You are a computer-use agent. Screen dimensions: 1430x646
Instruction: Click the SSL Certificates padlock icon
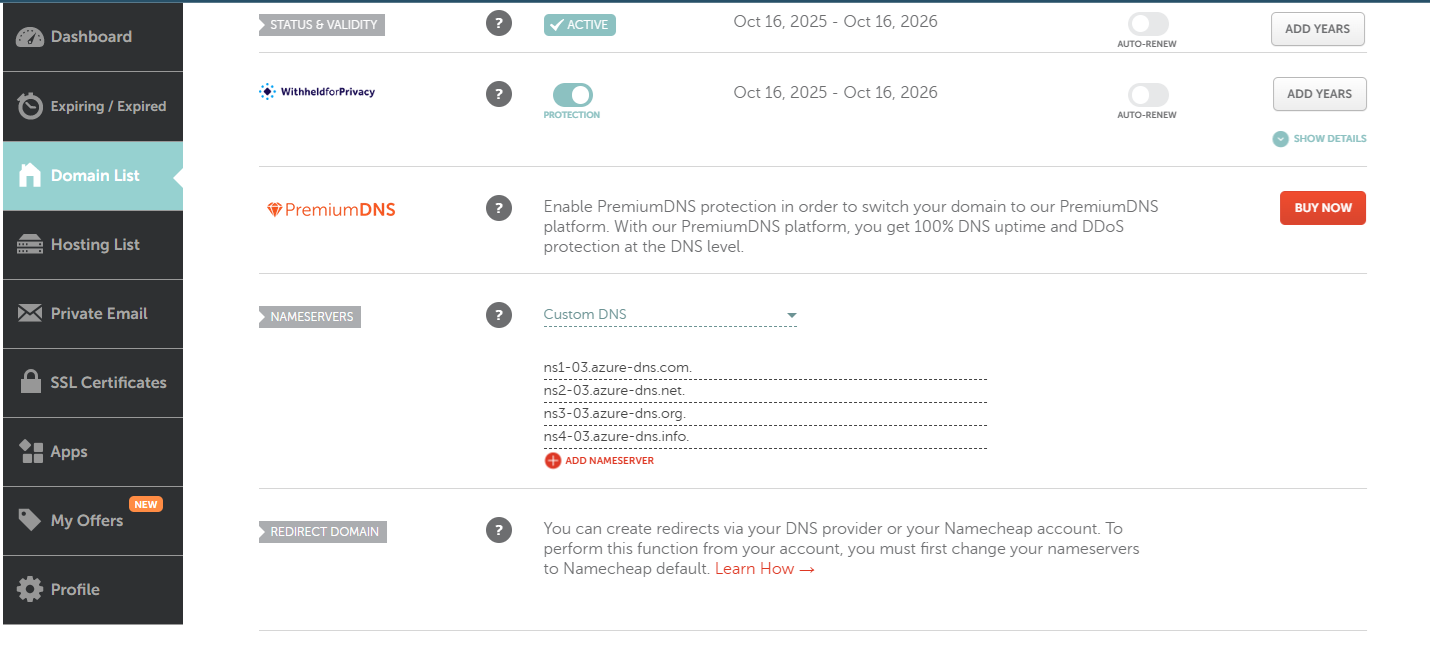point(31,383)
